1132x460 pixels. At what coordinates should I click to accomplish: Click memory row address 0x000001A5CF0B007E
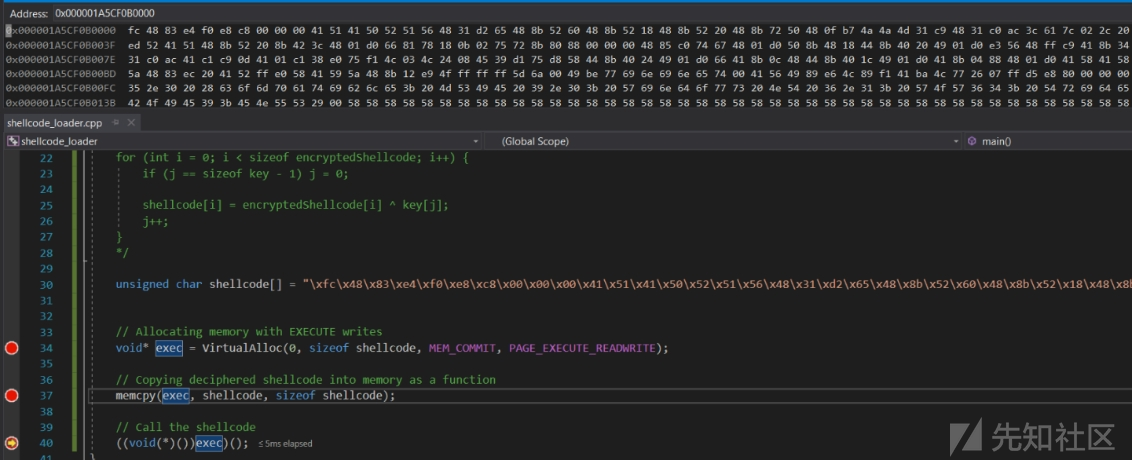coord(61,59)
